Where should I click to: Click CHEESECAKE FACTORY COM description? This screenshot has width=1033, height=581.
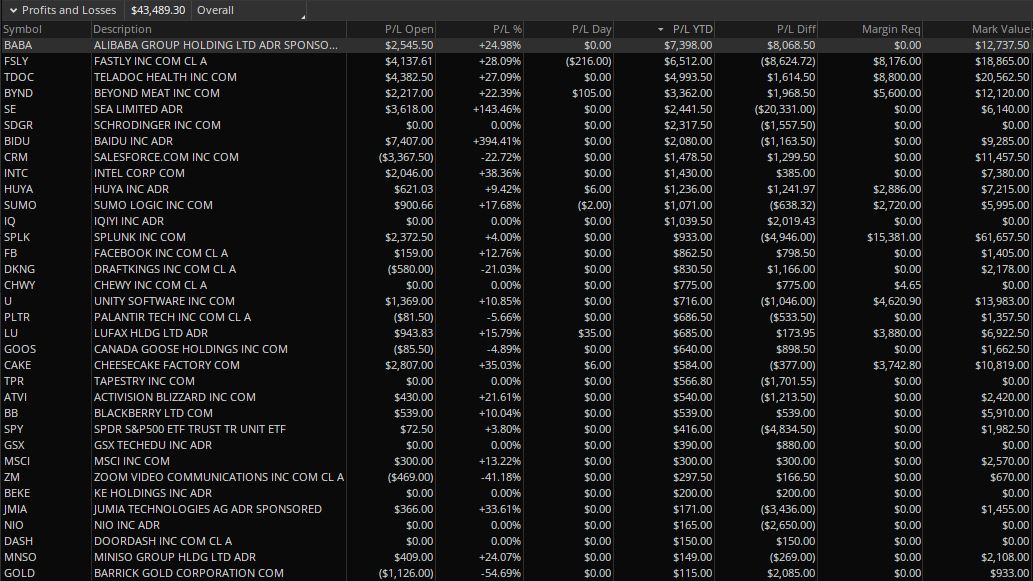pyautogui.click(x=167, y=366)
